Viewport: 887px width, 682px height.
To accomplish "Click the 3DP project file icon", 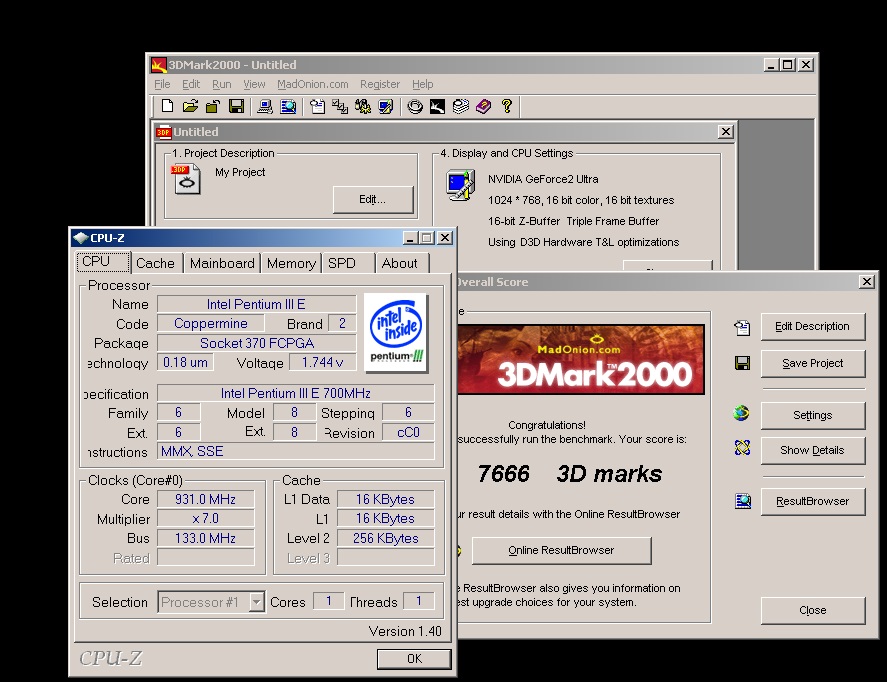I will coord(186,179).
